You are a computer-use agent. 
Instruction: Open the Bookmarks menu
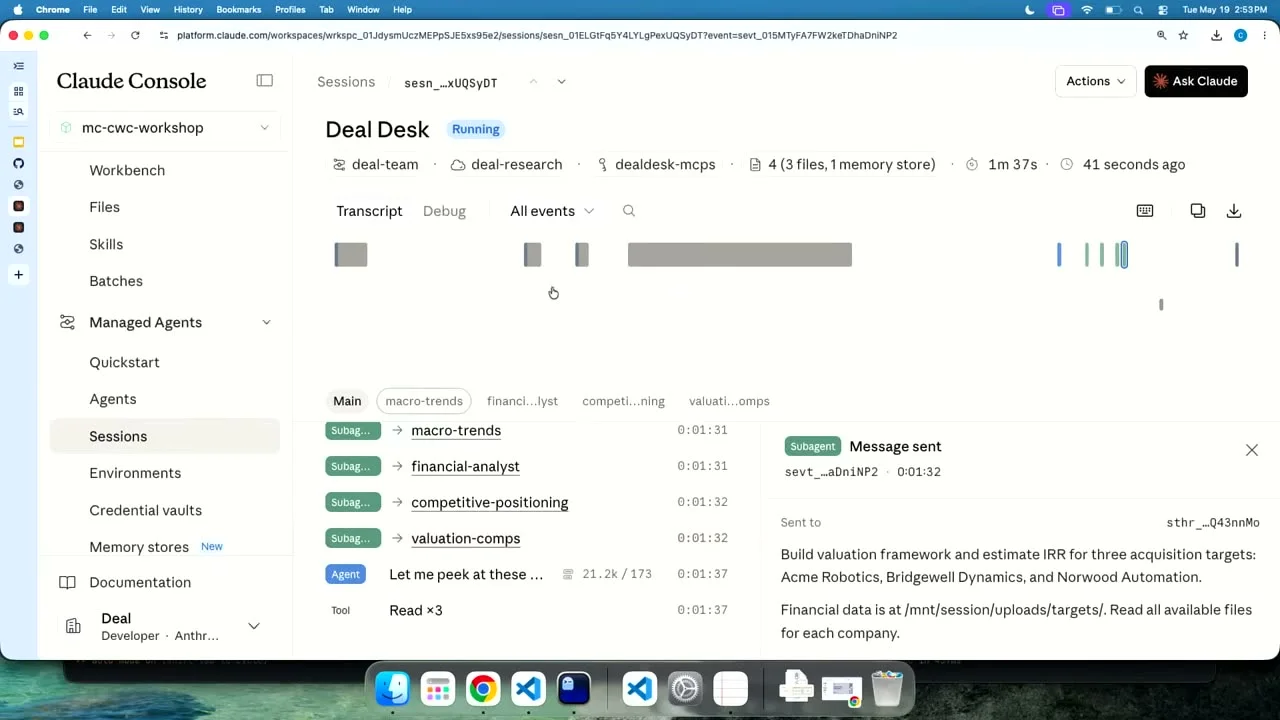(238, 9)
